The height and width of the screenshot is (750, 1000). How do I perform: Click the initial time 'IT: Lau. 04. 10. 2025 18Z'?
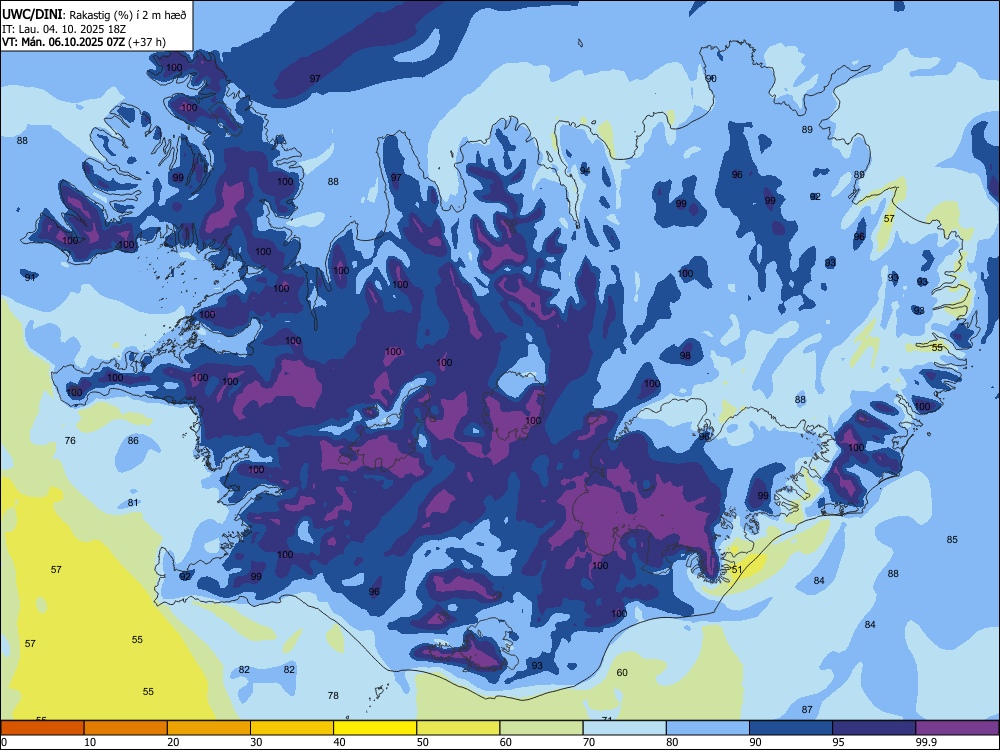pyautogui.click(x=64, y=29)
